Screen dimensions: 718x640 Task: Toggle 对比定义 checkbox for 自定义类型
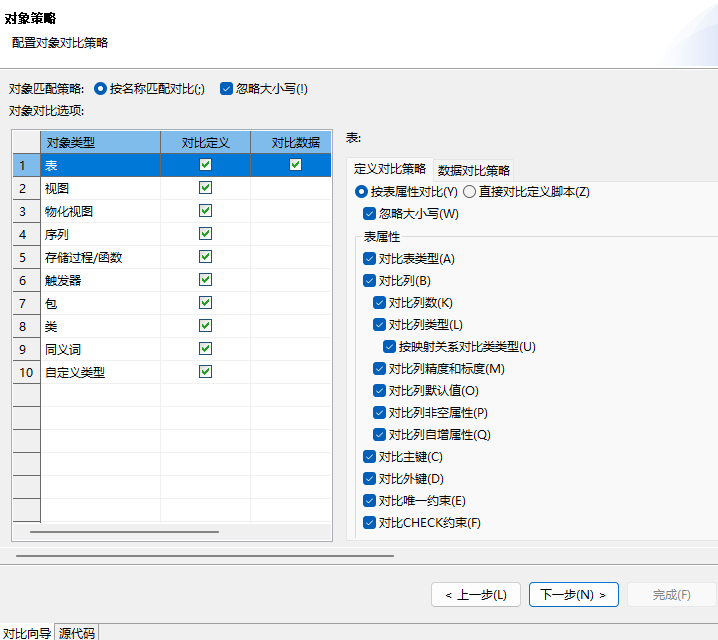pyautogui.click(x=206, y=372)
